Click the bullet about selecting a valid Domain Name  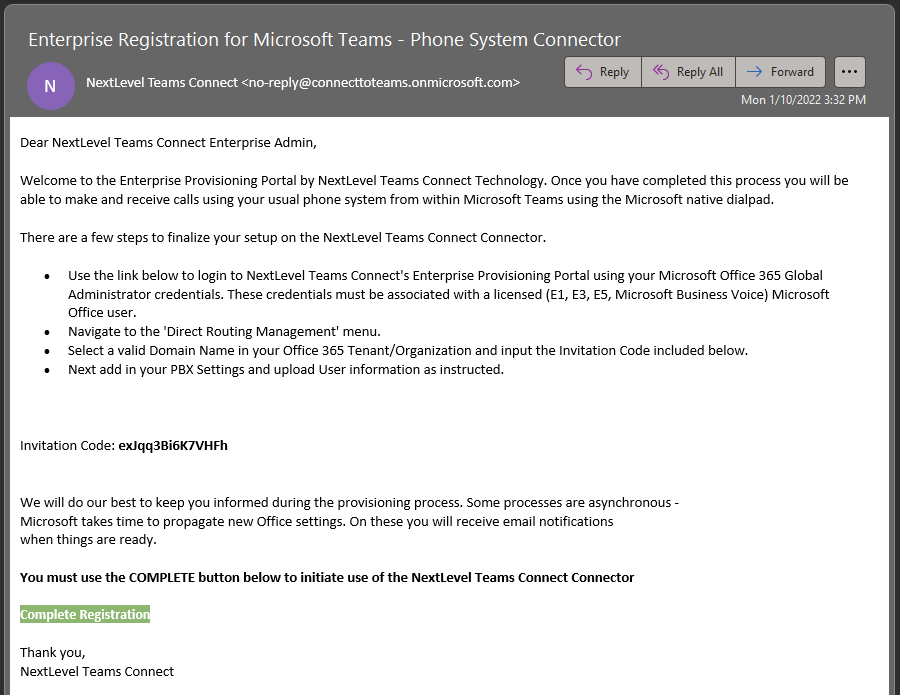(408, 350)
